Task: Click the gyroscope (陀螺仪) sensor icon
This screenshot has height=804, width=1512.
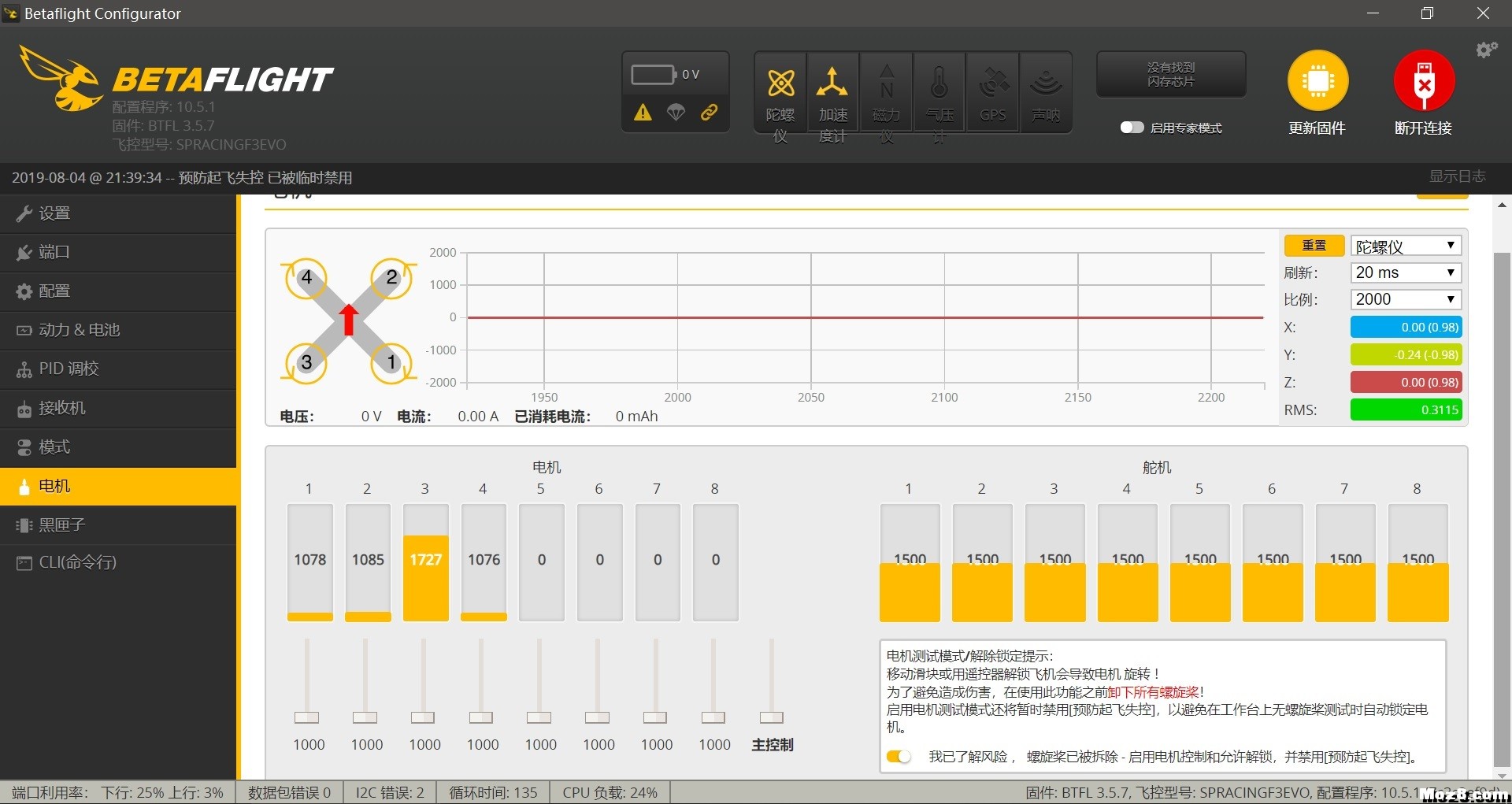Action: point(780,94)
